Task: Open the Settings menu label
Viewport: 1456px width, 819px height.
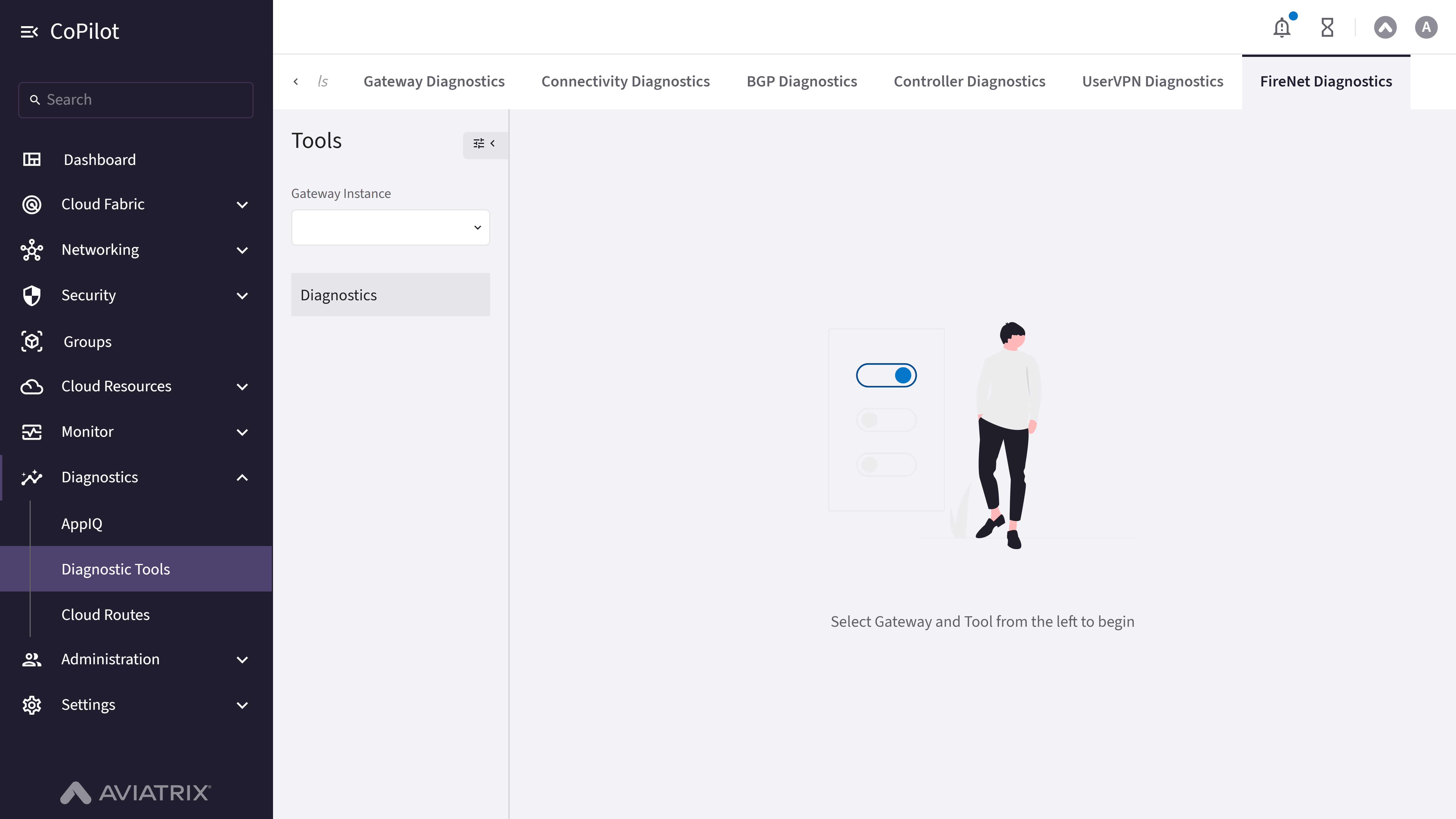Action: coord(88,705)
